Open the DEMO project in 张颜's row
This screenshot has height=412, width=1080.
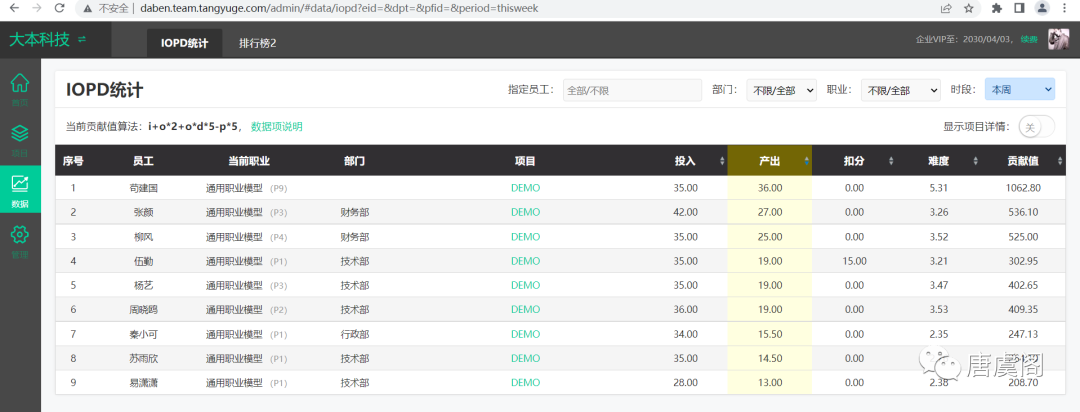click(526, 212)
